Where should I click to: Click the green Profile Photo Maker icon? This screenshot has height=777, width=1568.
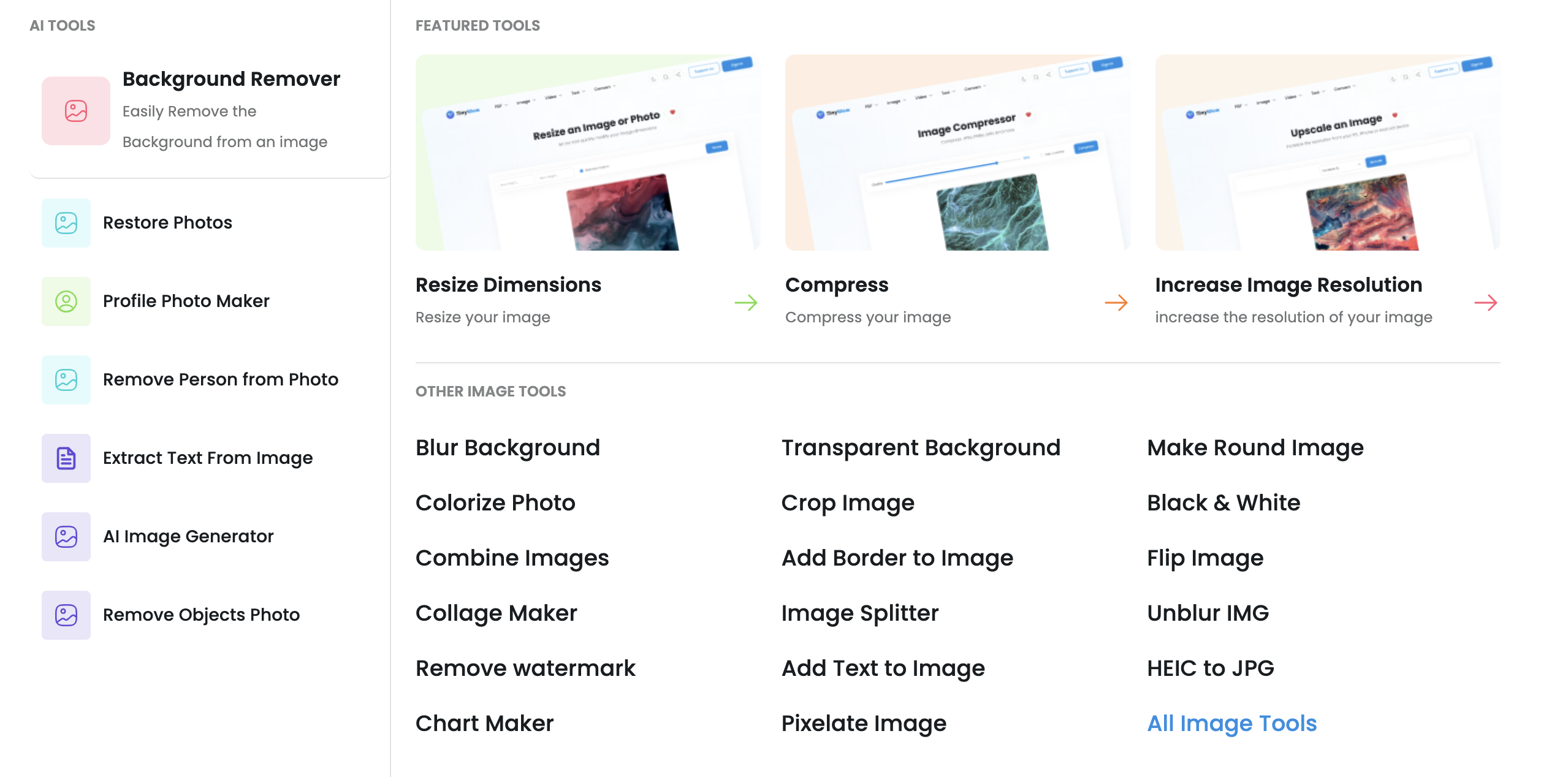click(x=66, y=301)
